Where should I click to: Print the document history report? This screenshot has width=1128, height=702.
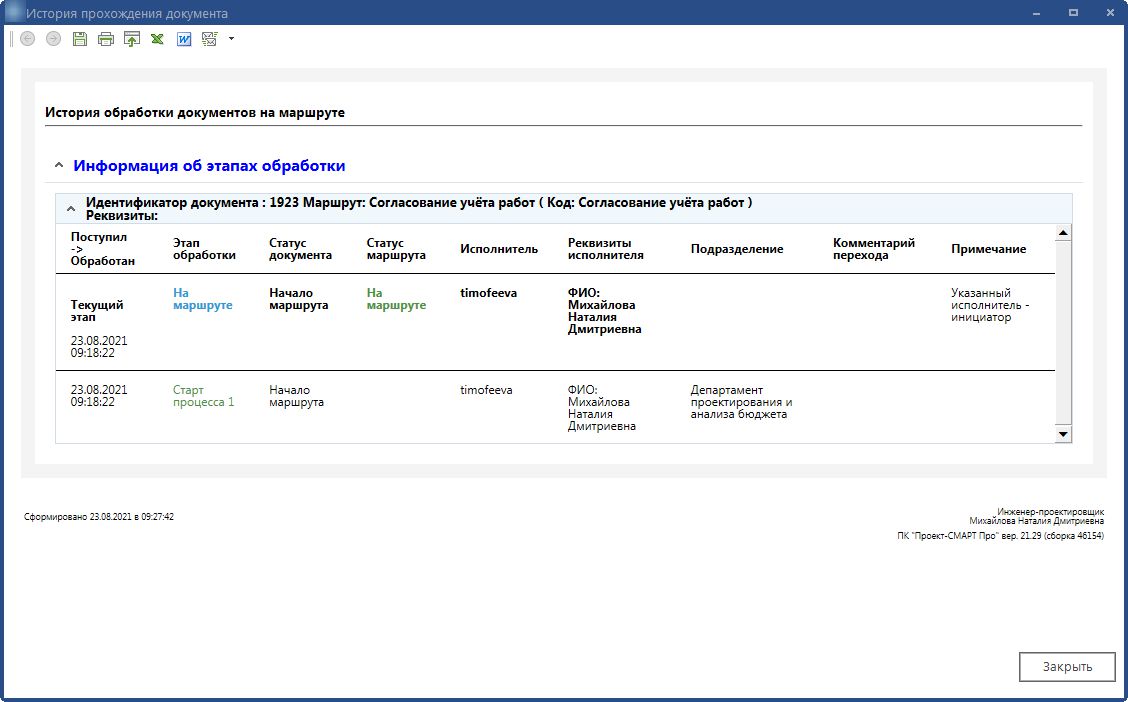[x=106, y=39]
